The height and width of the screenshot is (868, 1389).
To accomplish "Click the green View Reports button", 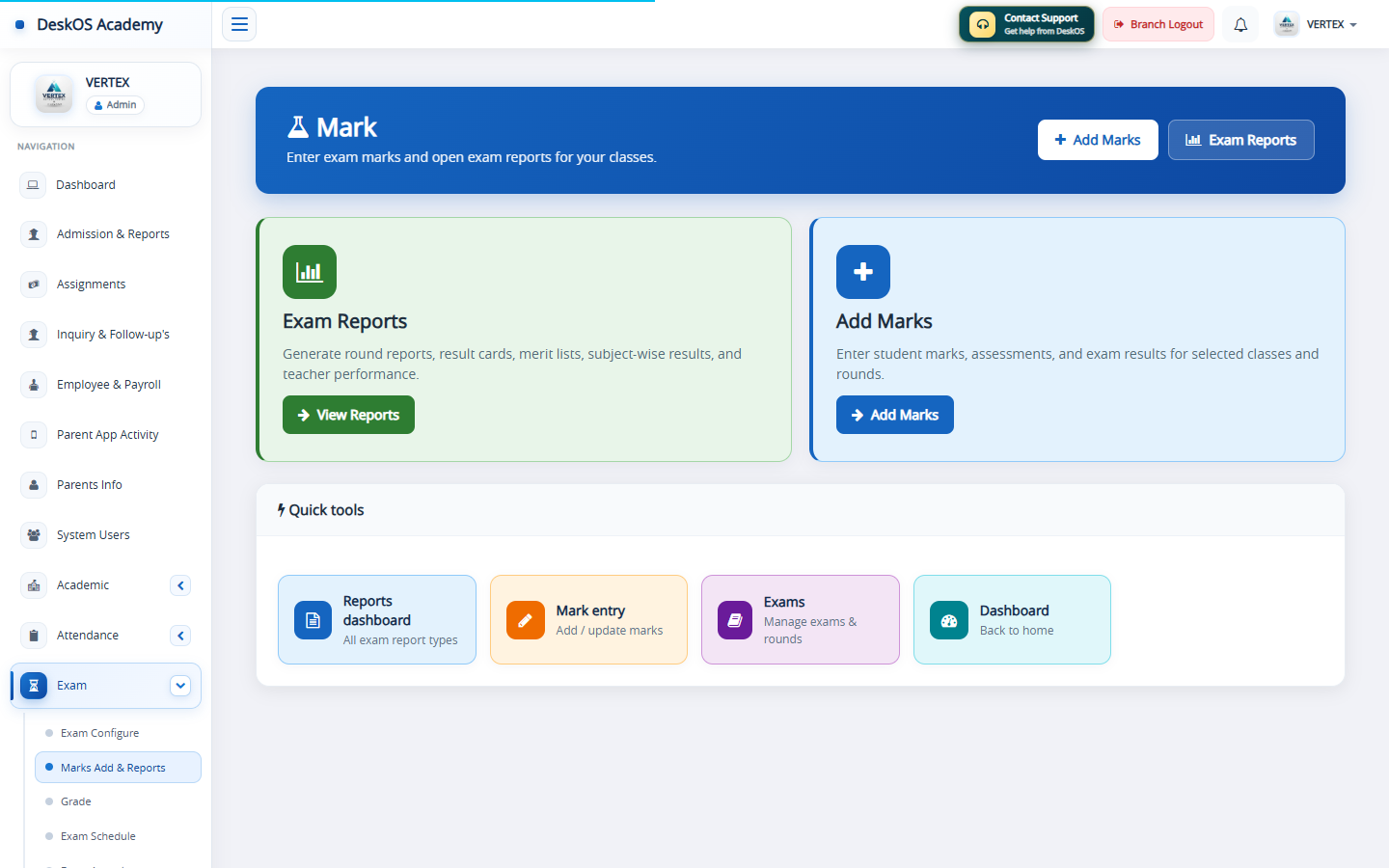I will 348,415.
